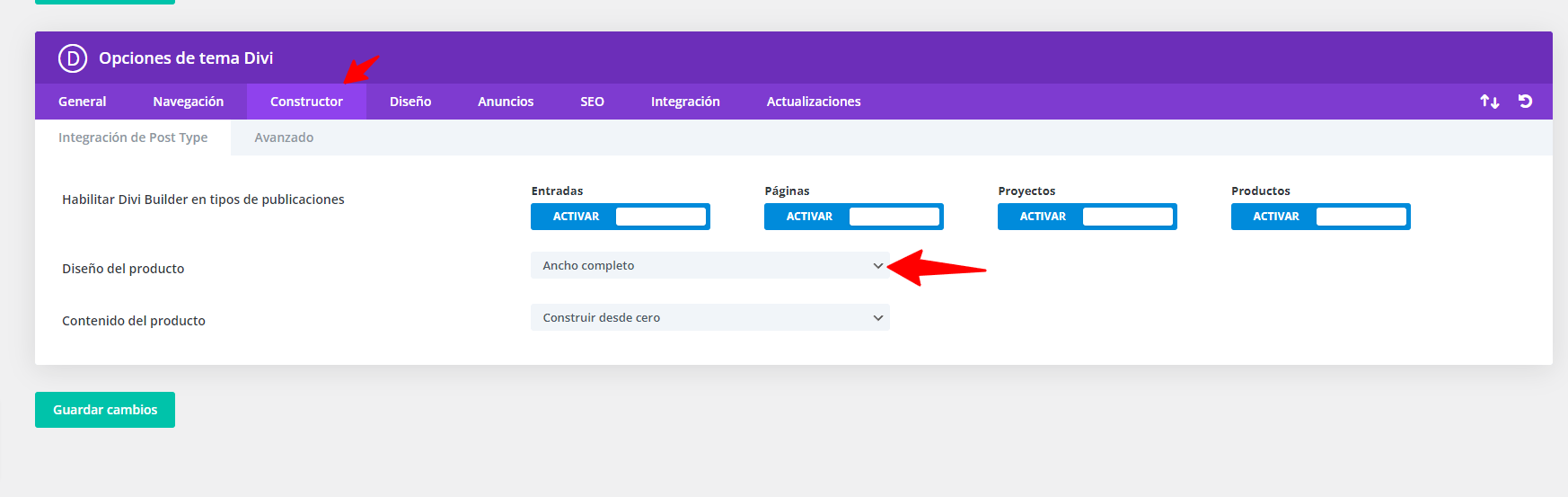This screenshot has width=1568, height=497.
Task: Expand the Ancho completo dropdown chevron
Action: 877,266
